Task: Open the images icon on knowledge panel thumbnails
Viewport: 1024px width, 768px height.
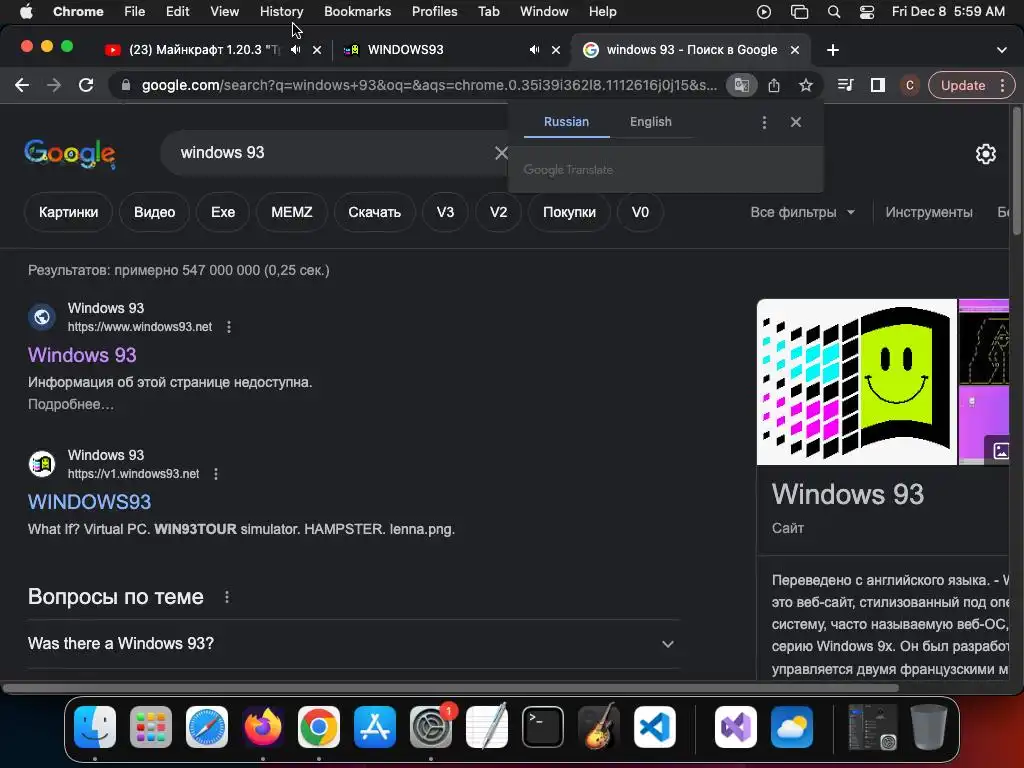Action: pyautogui.click(x=1000, y=451)
